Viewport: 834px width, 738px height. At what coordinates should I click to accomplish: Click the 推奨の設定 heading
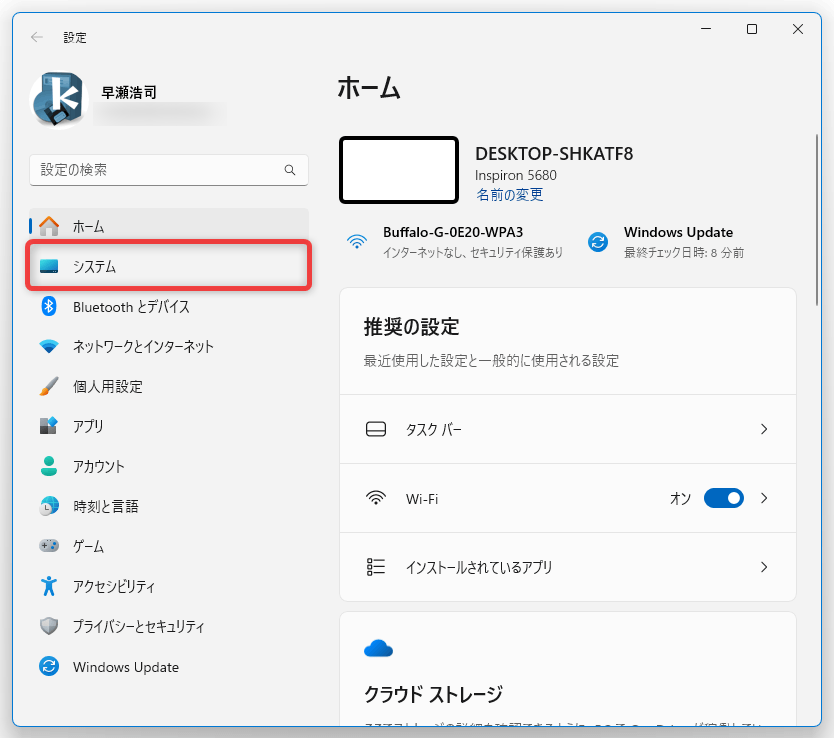pos(411,326)
